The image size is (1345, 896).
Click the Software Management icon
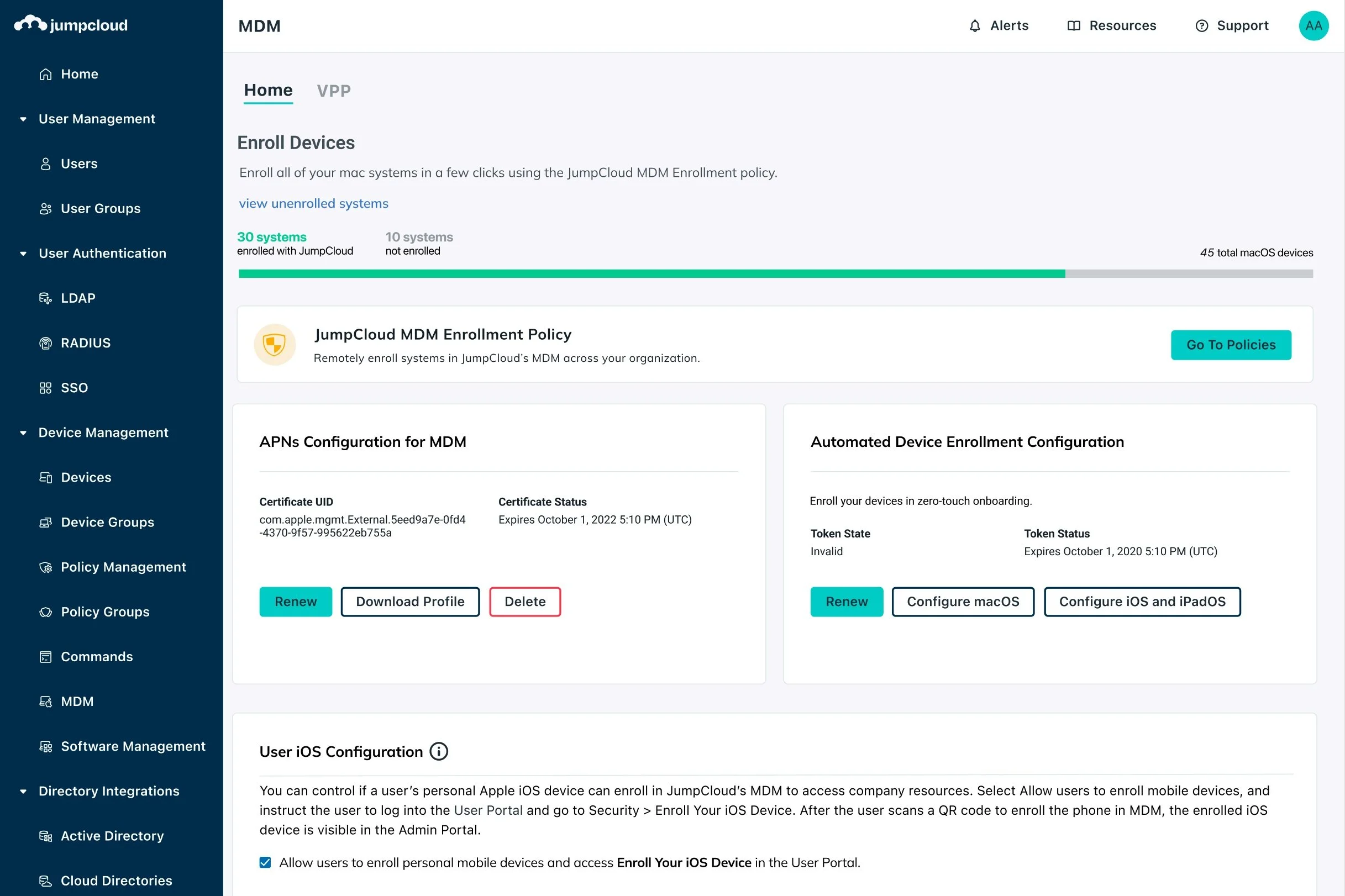[45, 747]
